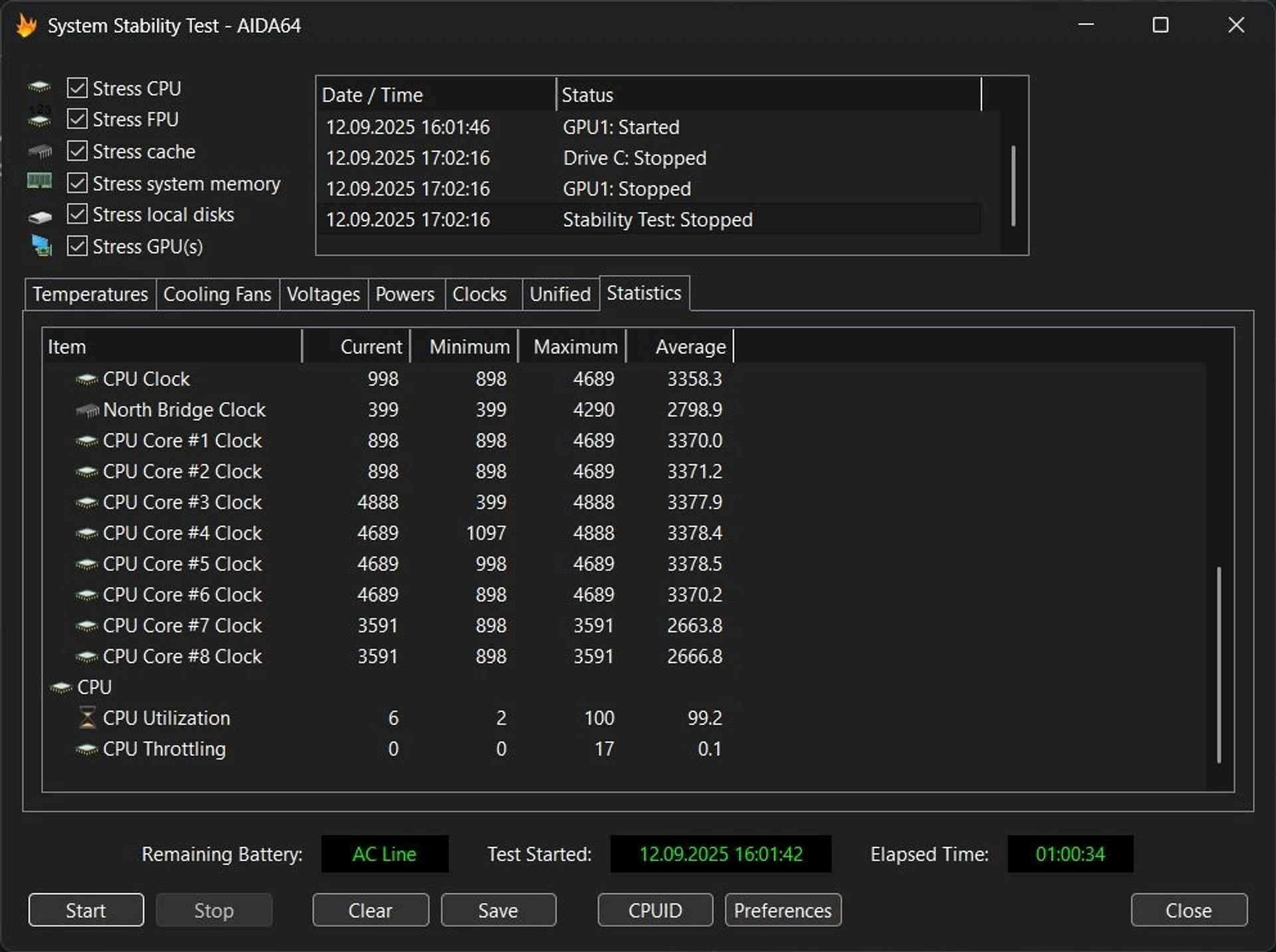Screen dimensions: 1276x952
Task: Disable the Stress GPU(s) checkbox
Action: coord(78,246)
